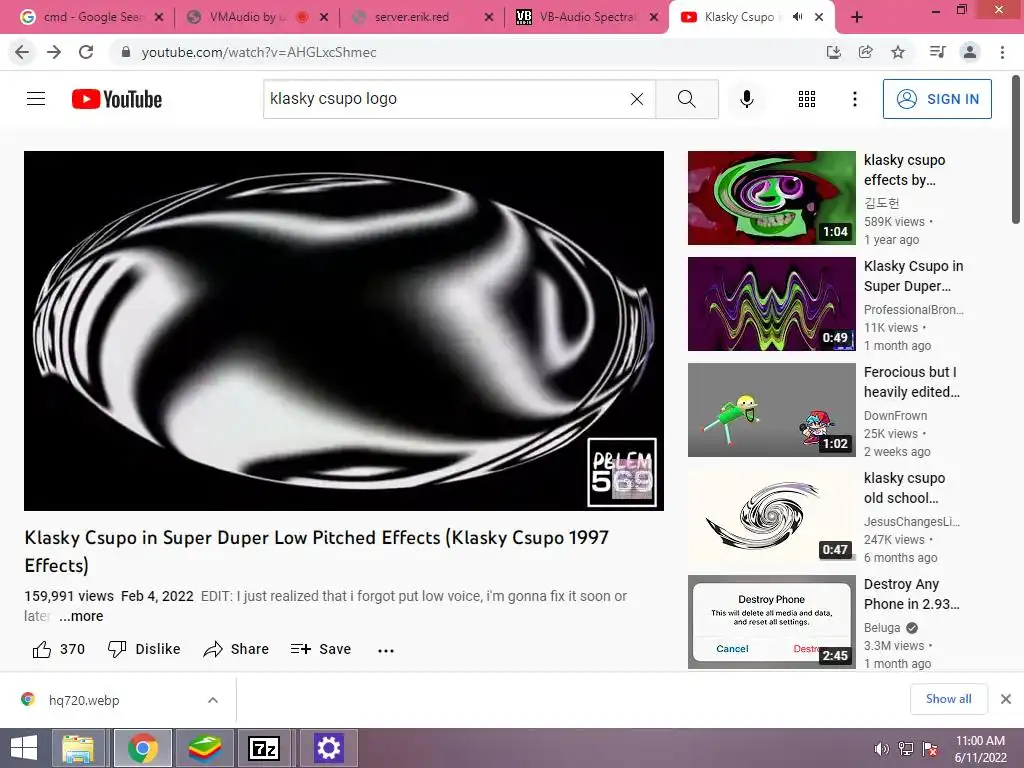Mute the tab via speaker icon on Klasky tab
The image size is (1024, 768).
[797, 17]
